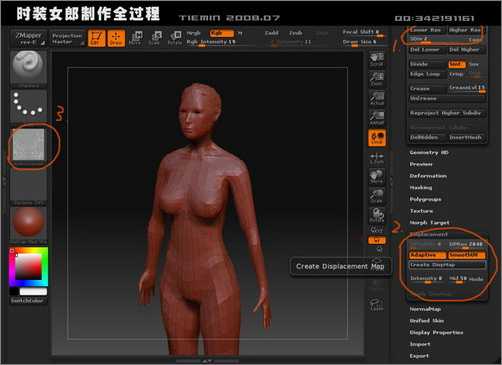Expand the Texture section
This screenshot has width=502, height=365.
[x=422, y=211]
